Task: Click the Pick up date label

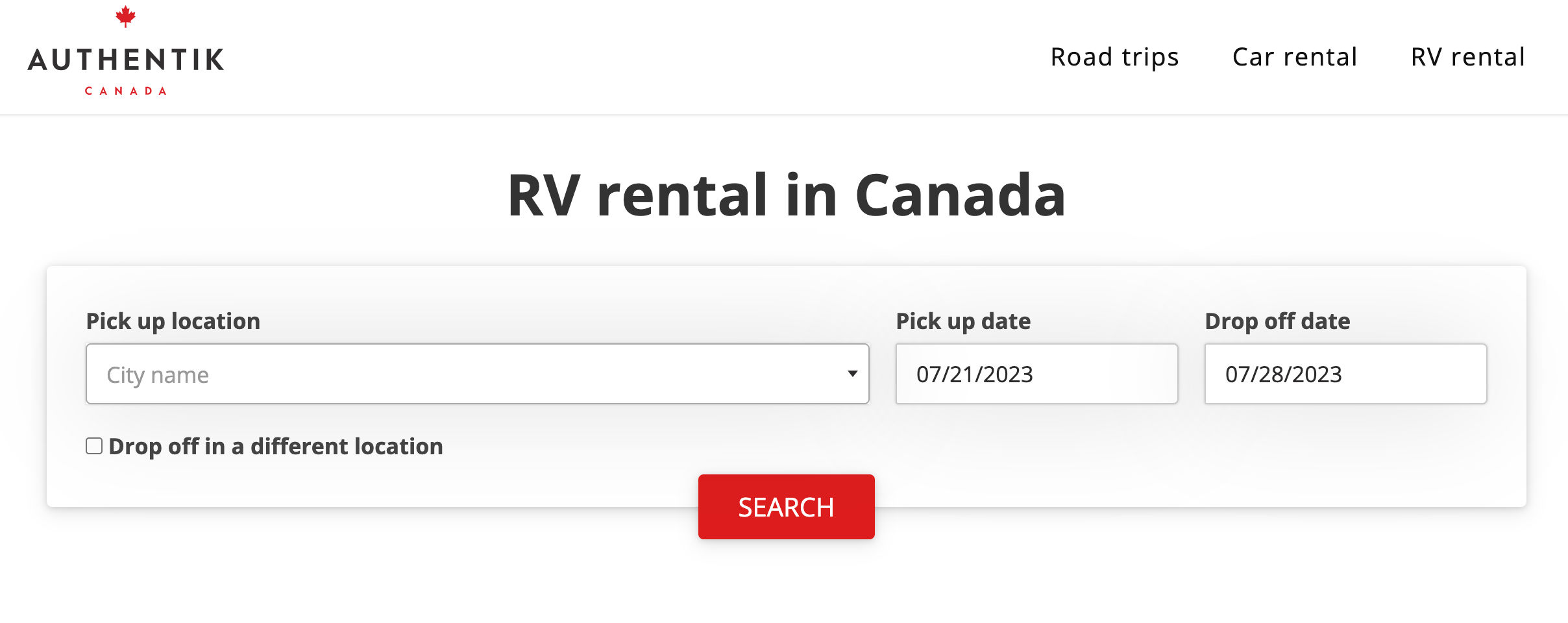Action: (x=962, y=321)
